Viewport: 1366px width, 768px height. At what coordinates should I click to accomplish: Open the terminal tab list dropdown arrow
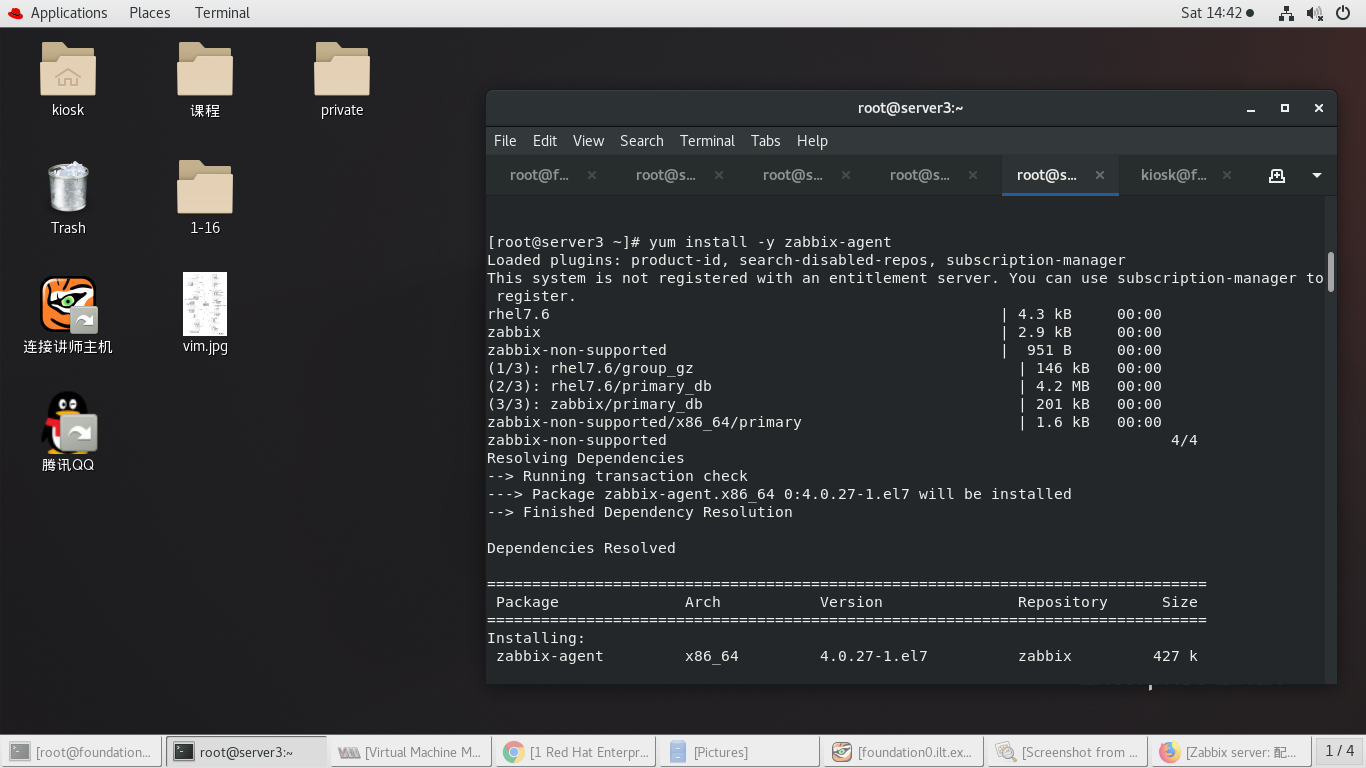(1317, 175)
